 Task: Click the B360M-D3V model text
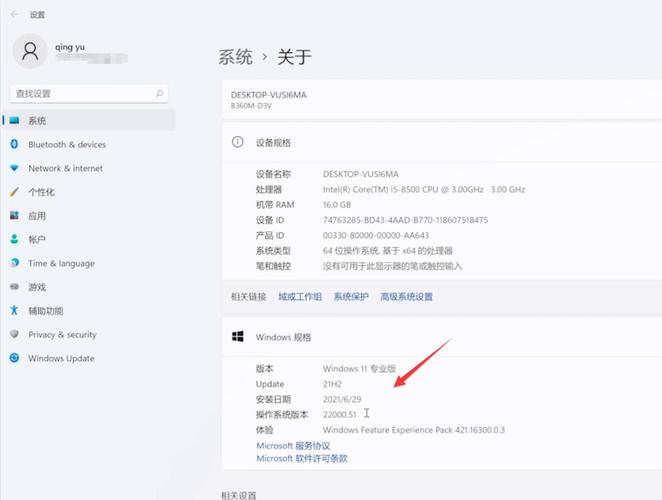point(251,106)
